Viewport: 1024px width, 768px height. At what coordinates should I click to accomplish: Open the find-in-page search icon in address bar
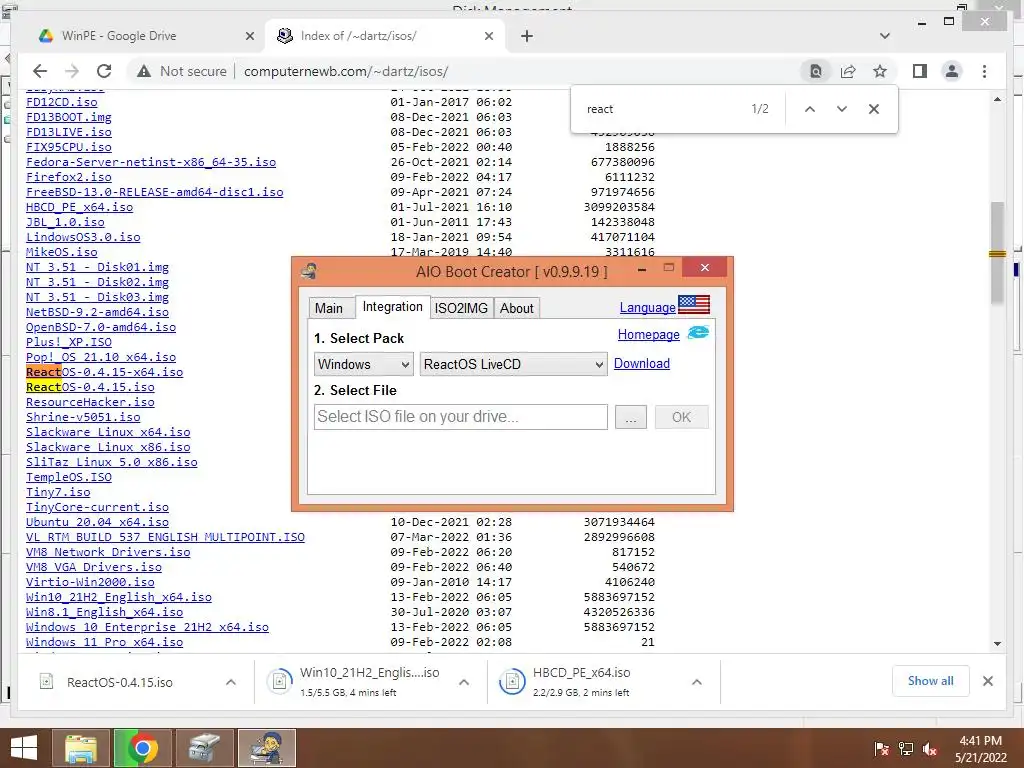tap(816, 71)
